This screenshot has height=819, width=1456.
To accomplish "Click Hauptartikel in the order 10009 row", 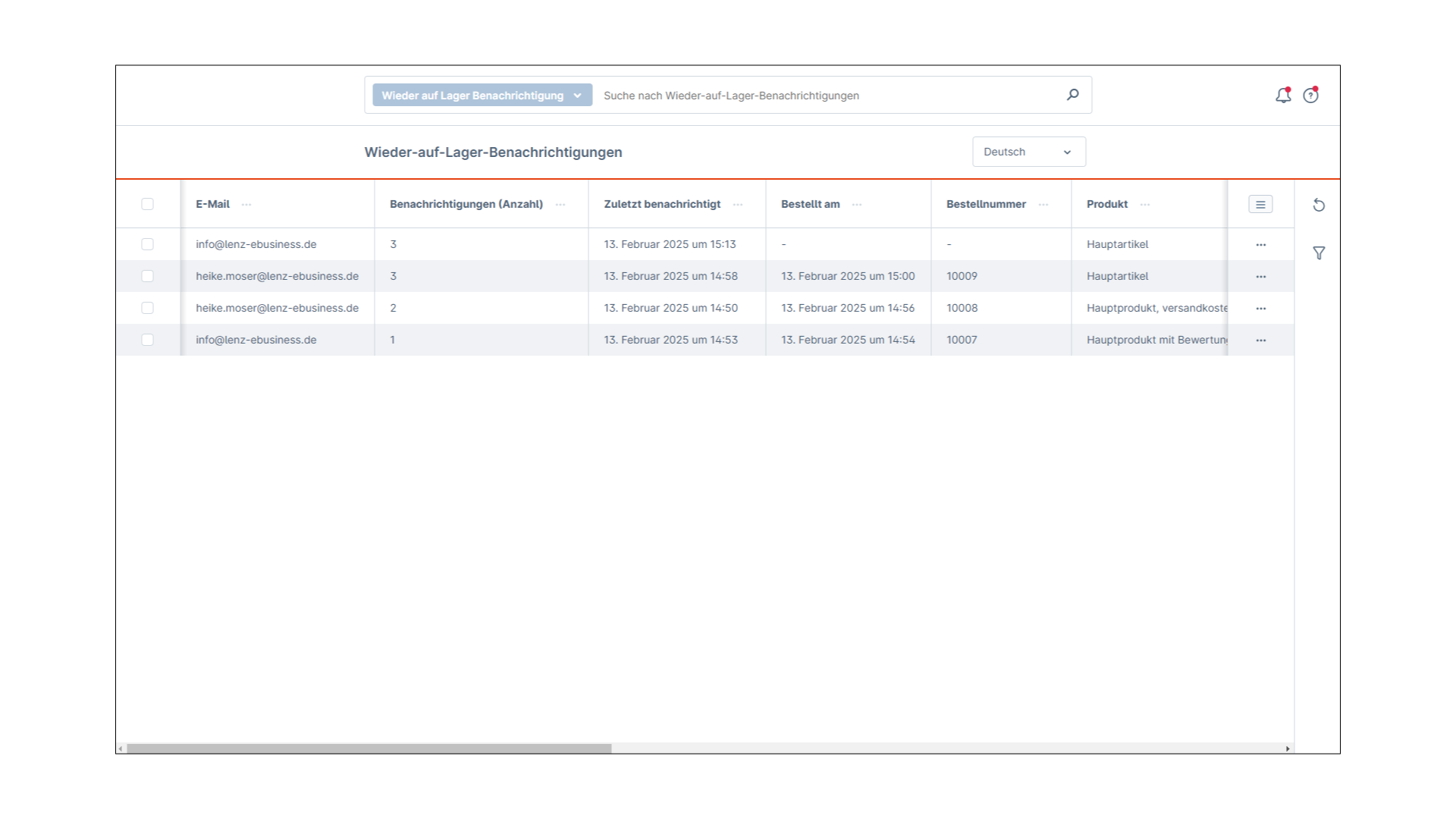I will [x=1117, y=276].
